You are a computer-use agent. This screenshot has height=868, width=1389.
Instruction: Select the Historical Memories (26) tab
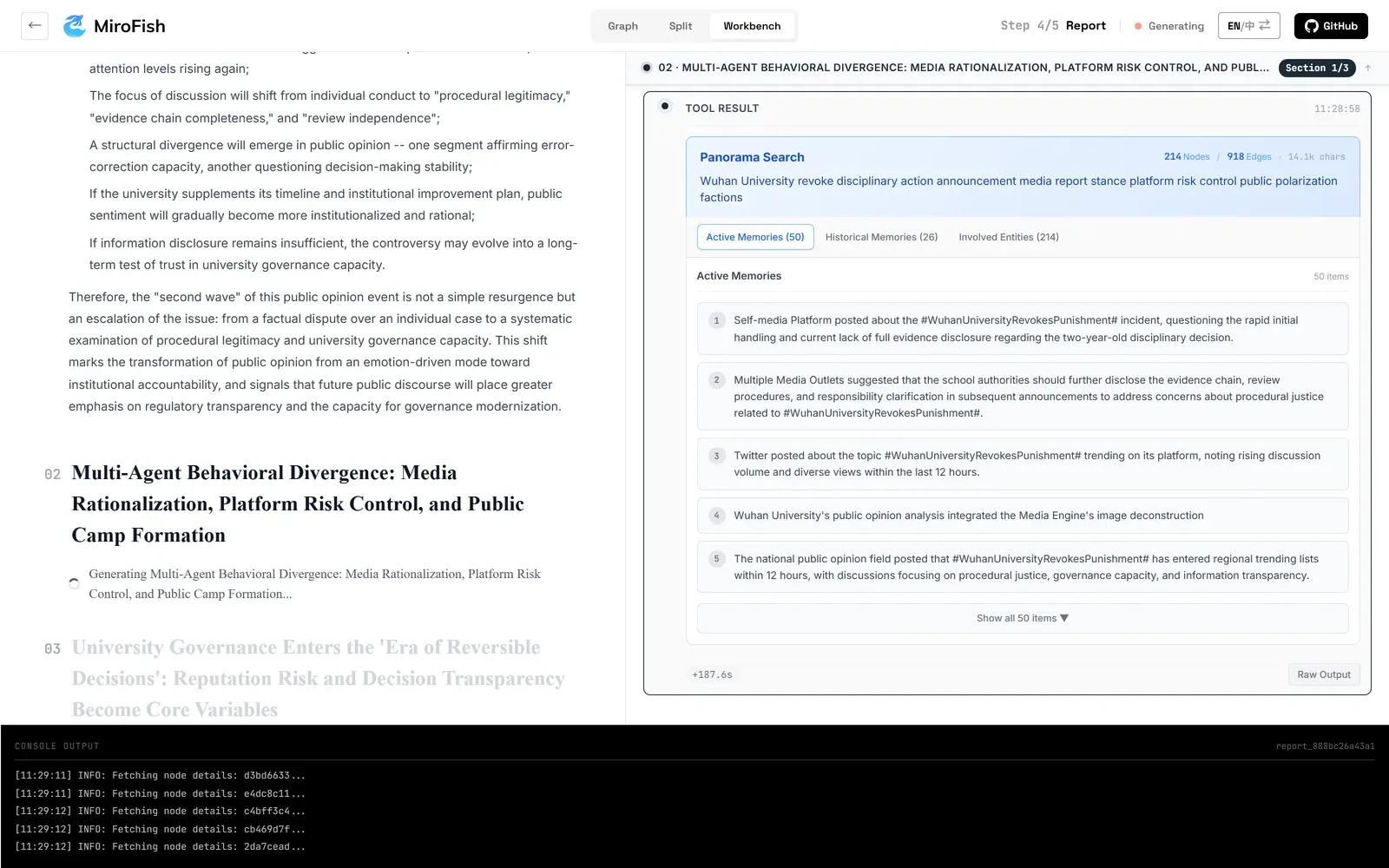point(881,237)
